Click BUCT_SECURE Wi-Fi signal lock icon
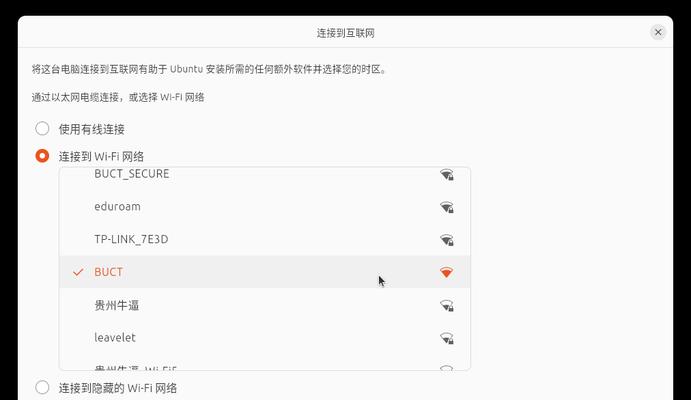Screen dimensions: 691x400 click(x=447, y=175)
